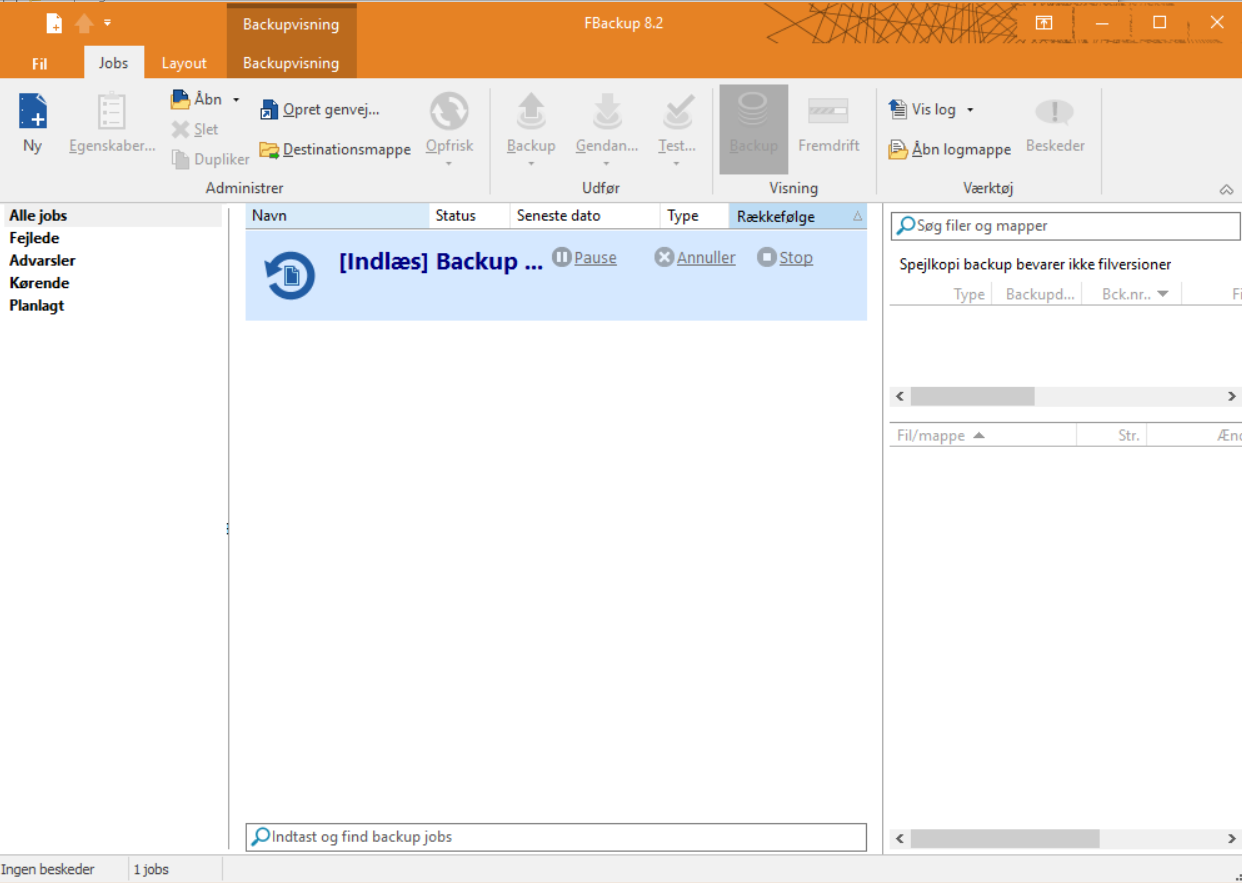Open Destinationsmappe folder
Image resolution: width=1242 pixels, height=883 pixels.
tap(334, 149)
